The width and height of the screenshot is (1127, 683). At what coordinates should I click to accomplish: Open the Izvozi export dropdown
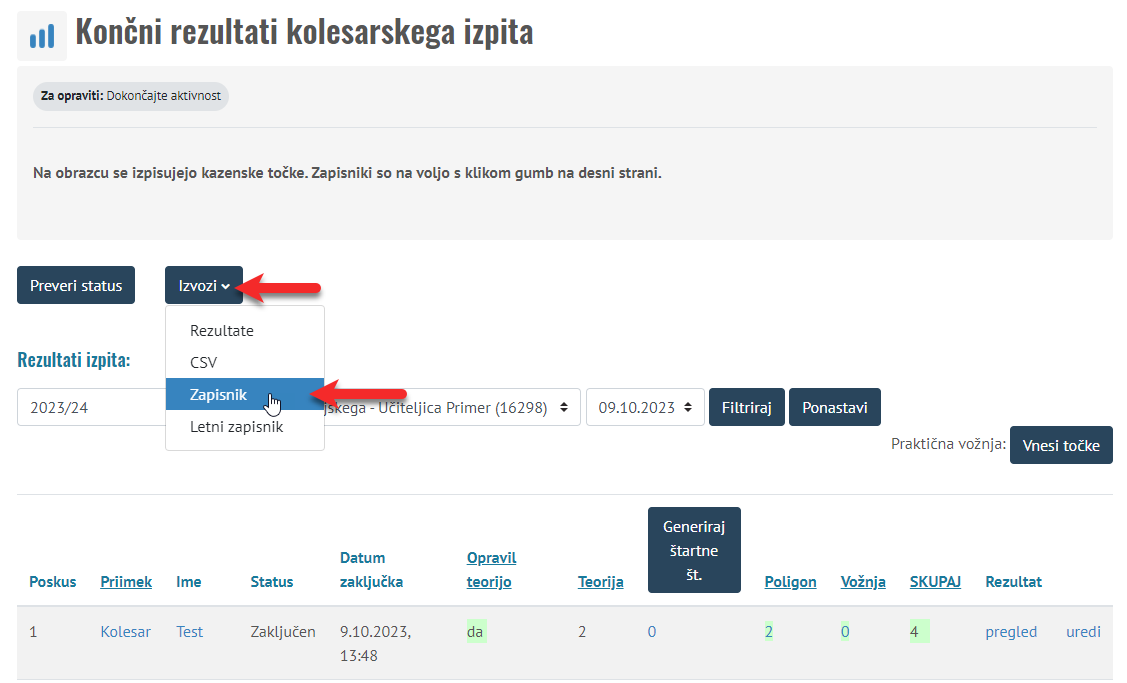pos(203,285)
